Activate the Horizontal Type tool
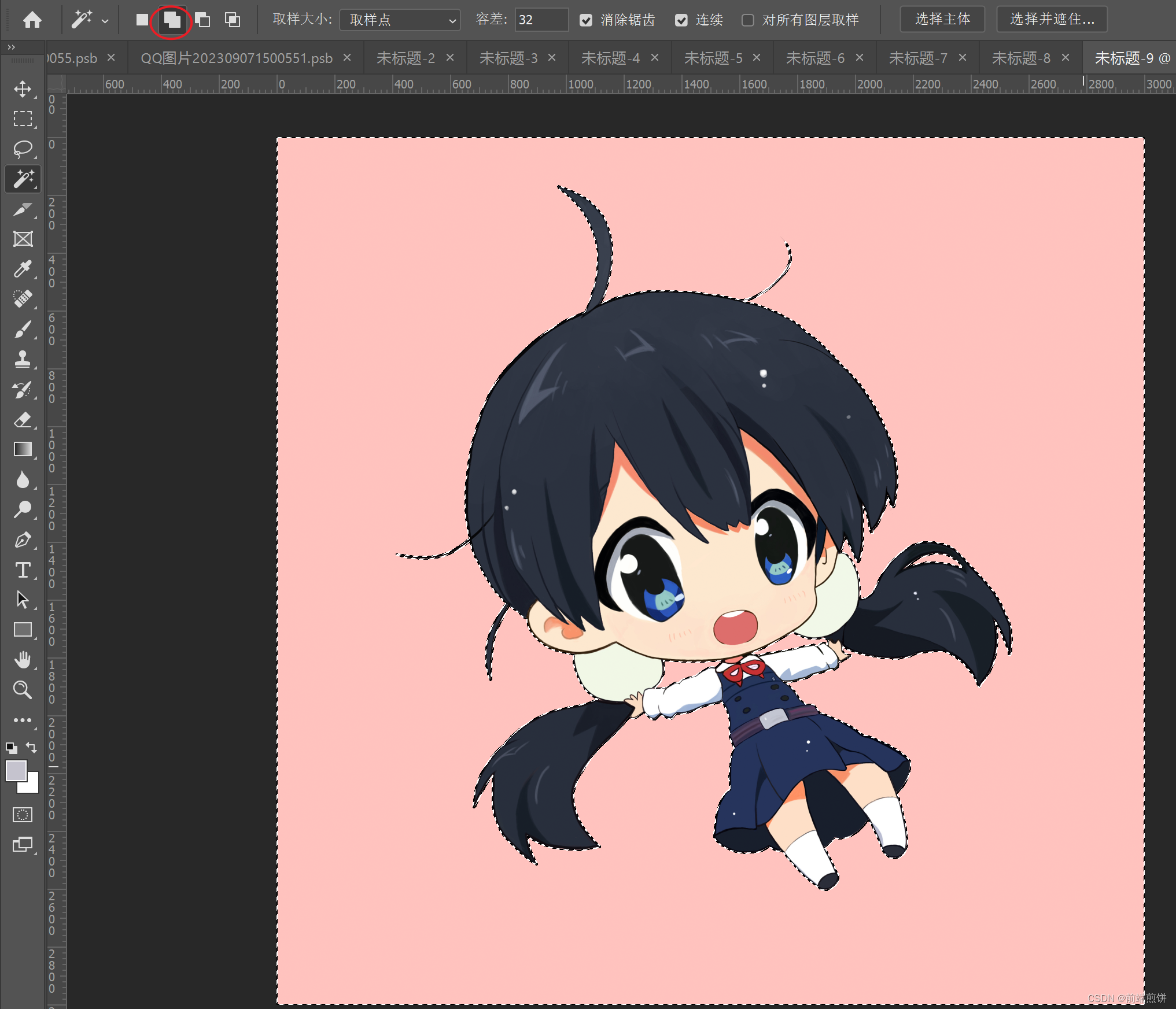 (x=23, y=570)
